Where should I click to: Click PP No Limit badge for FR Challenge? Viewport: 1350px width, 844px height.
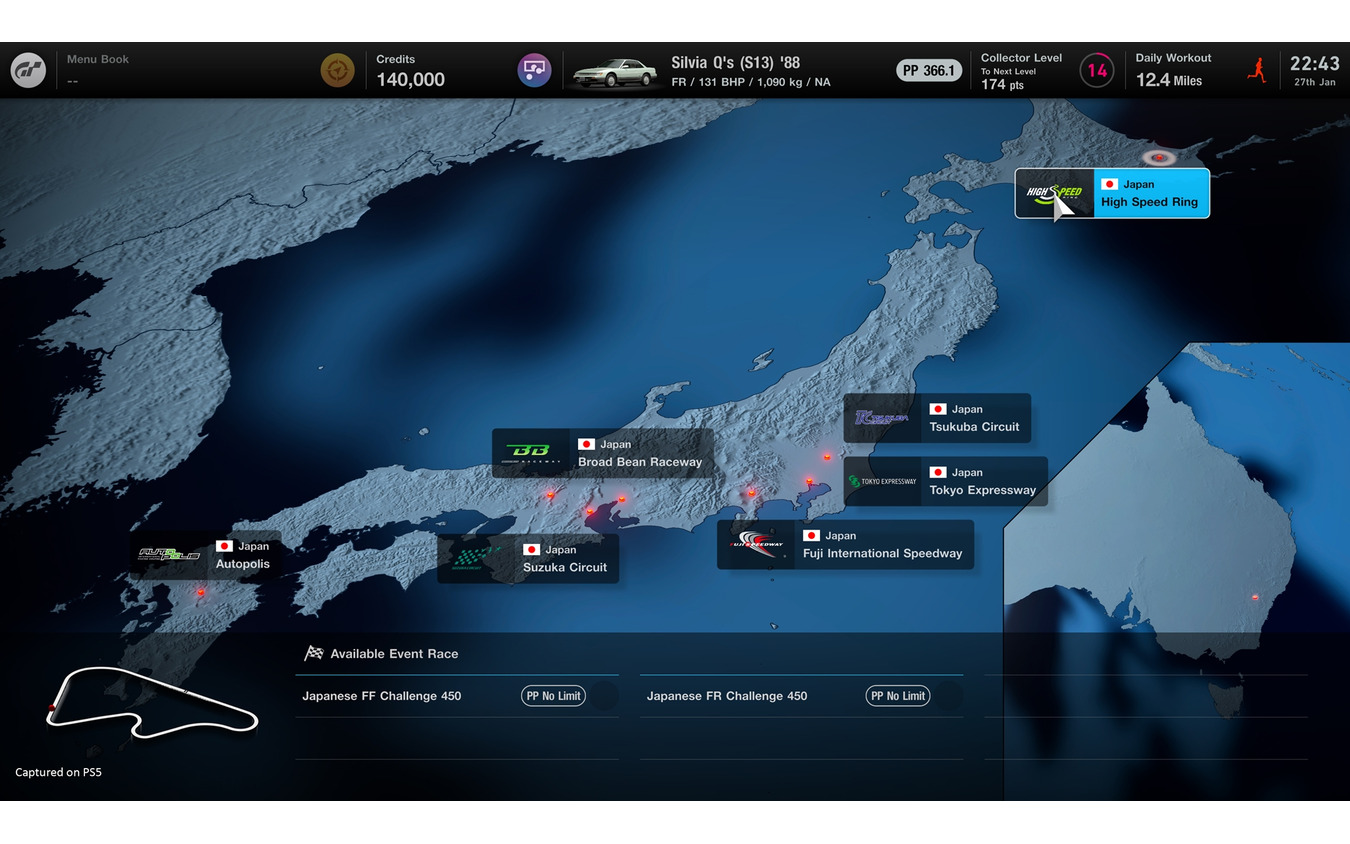click(898, 696)
